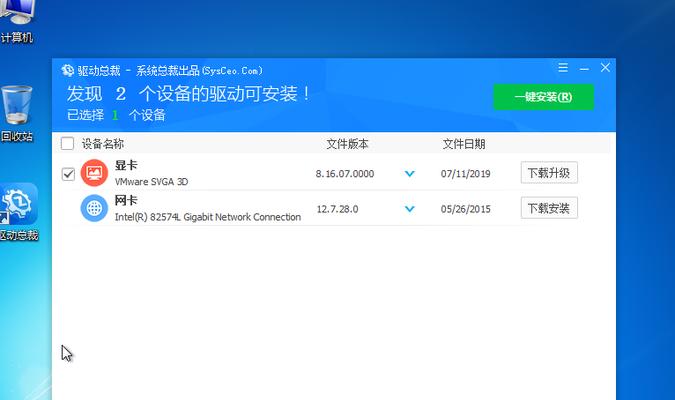
Task: Click the 显卡 row title
Action: tap(126, 165)
